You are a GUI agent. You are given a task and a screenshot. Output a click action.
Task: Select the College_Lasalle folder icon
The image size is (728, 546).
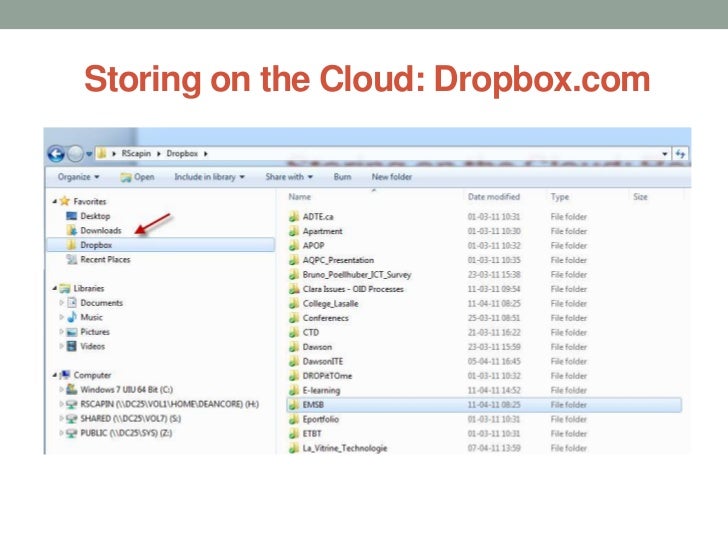click(293, 303)
